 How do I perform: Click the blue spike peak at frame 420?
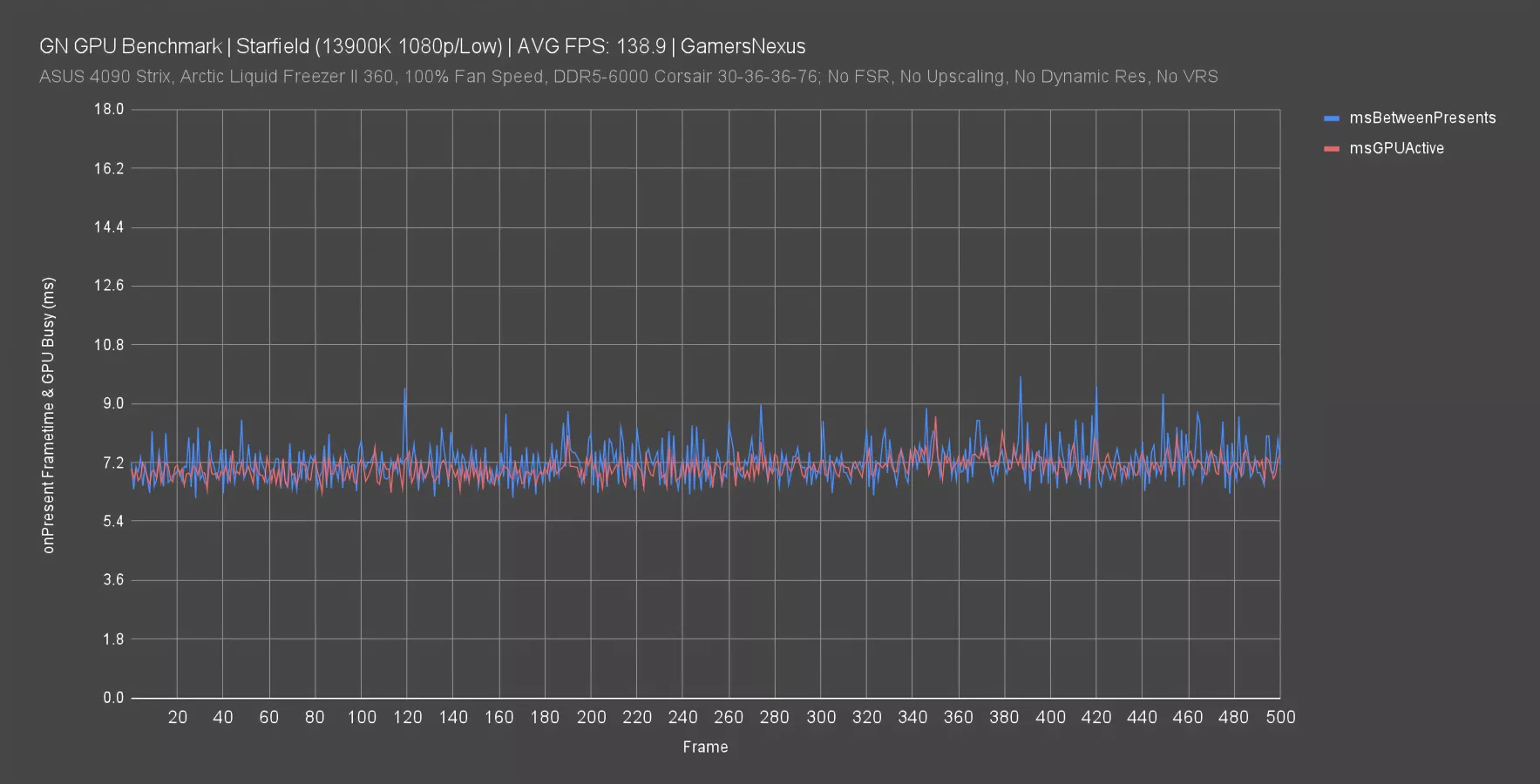tap(1096, 389)
